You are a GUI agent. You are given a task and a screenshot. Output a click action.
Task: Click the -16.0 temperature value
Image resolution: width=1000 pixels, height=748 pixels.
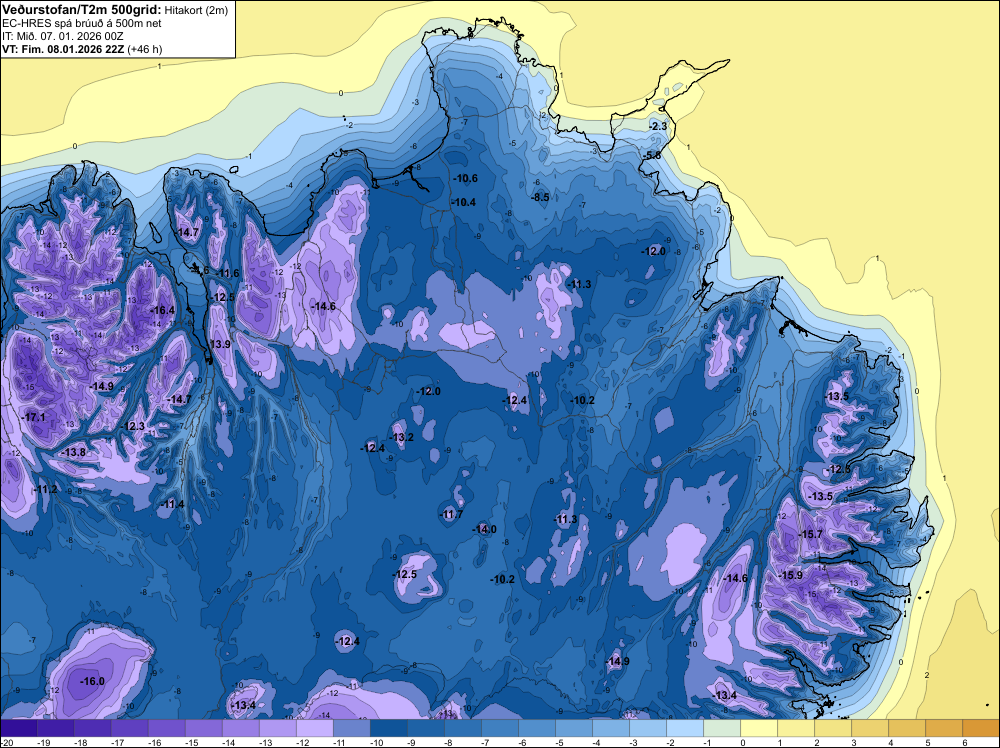click(92, 681)
